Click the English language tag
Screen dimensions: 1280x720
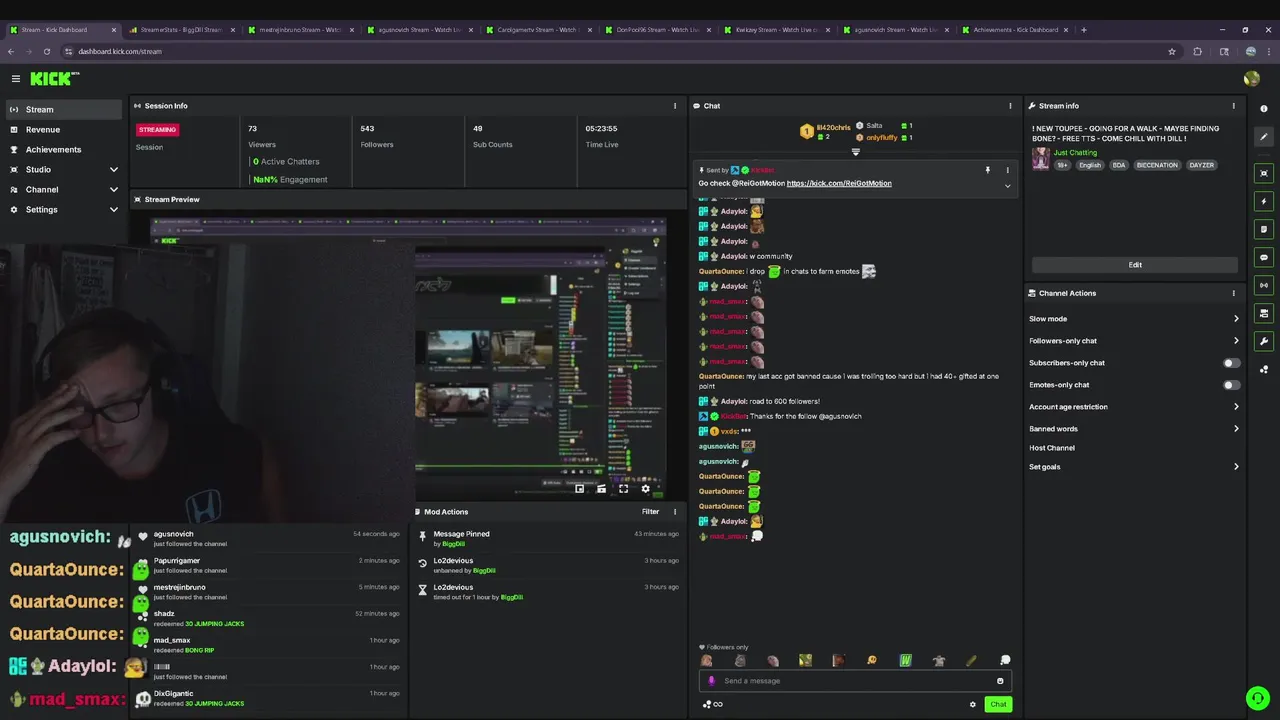tap(1090, 165)
